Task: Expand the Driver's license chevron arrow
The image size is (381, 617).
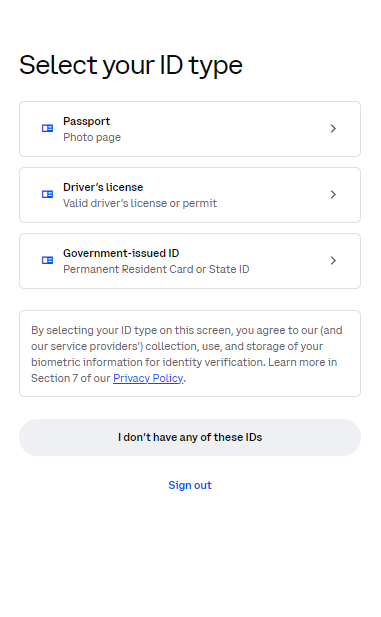Action: [333, 195]
